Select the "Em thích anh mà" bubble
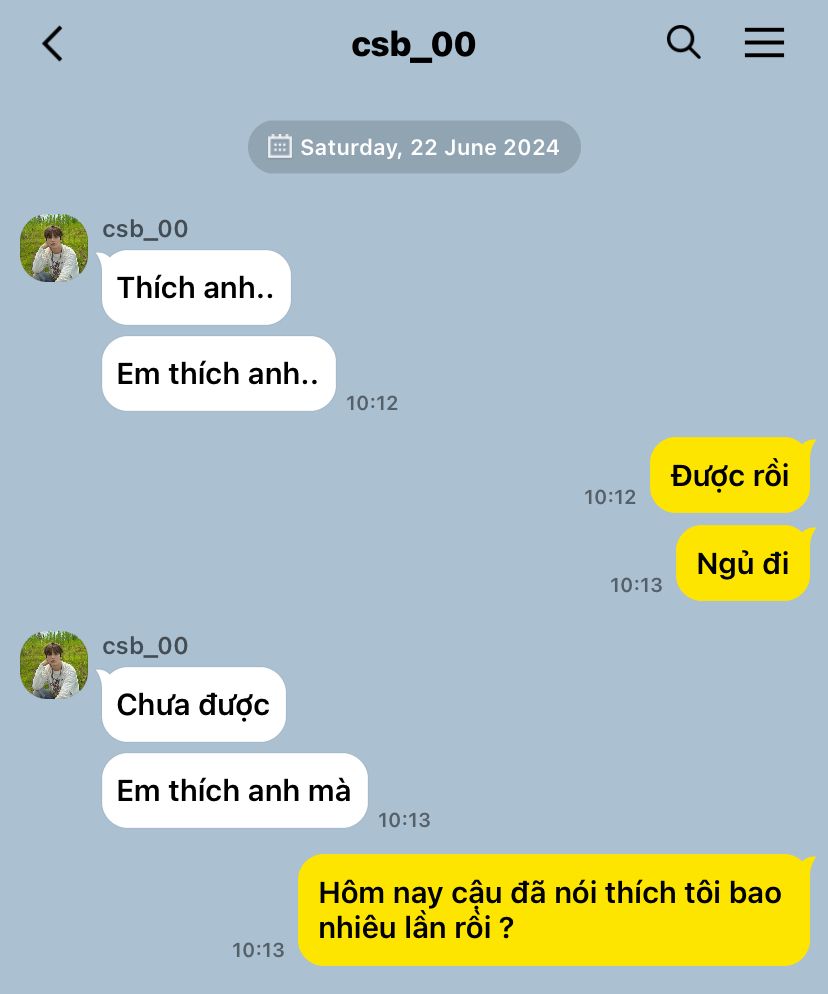The height and width of the screenshot is (994, 828). [235, 791]
